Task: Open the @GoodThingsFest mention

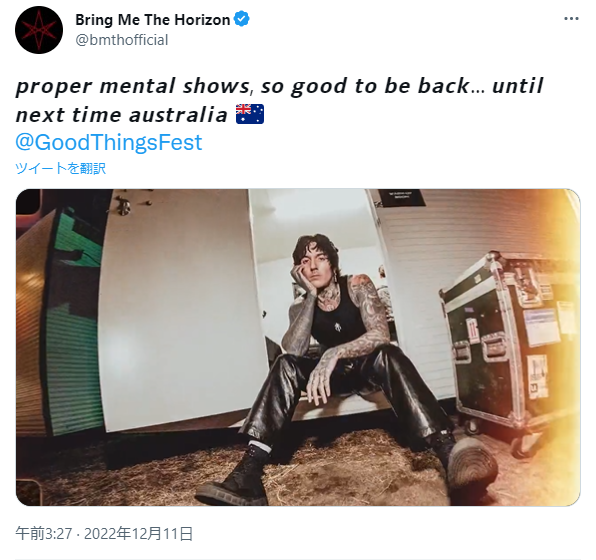Action: (x=109, y=142)
